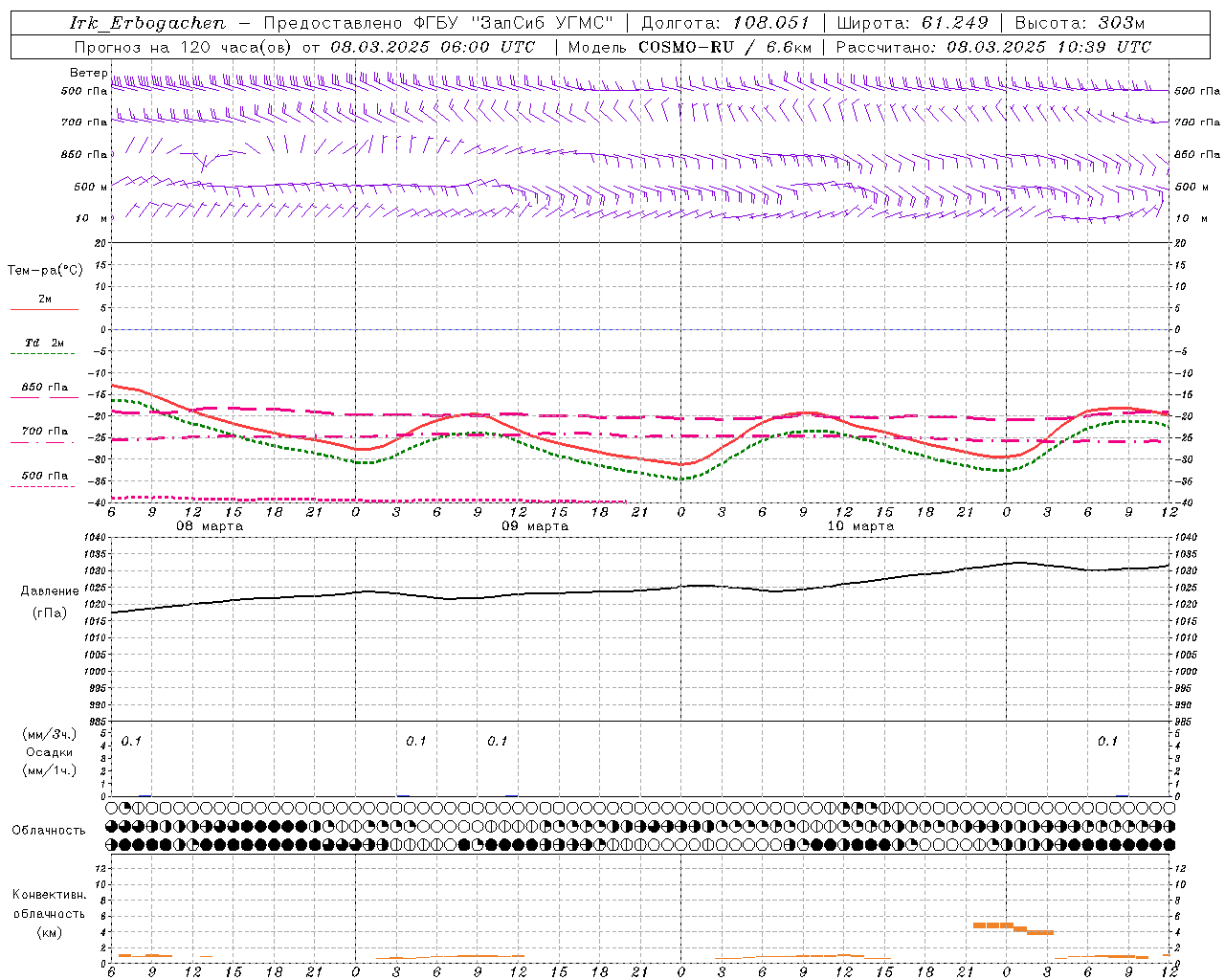The height and width of the screenshot is (980, 1225).
Task: Click the 'Конвективн.' convective cloud label
Action: pos(49,895)
